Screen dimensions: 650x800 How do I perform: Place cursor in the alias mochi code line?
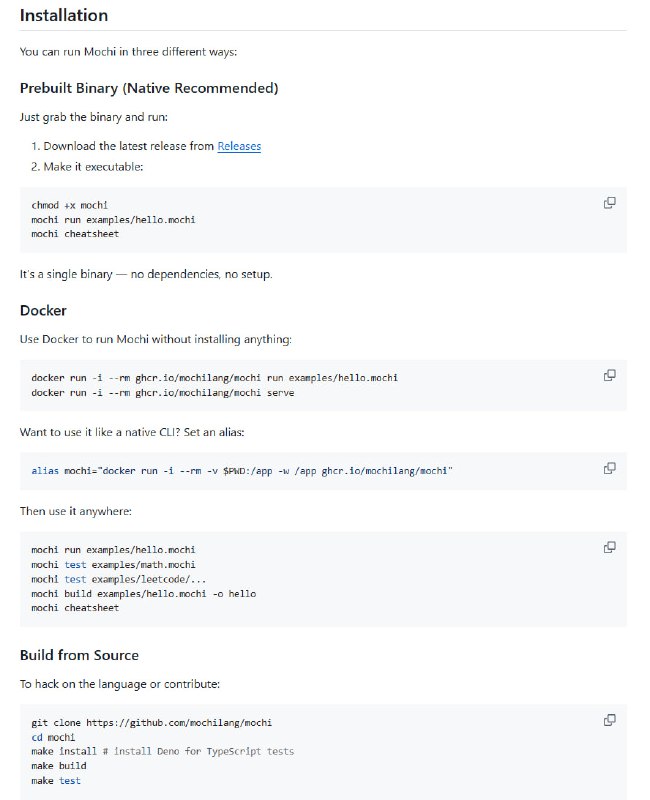(x=242, y=470)
